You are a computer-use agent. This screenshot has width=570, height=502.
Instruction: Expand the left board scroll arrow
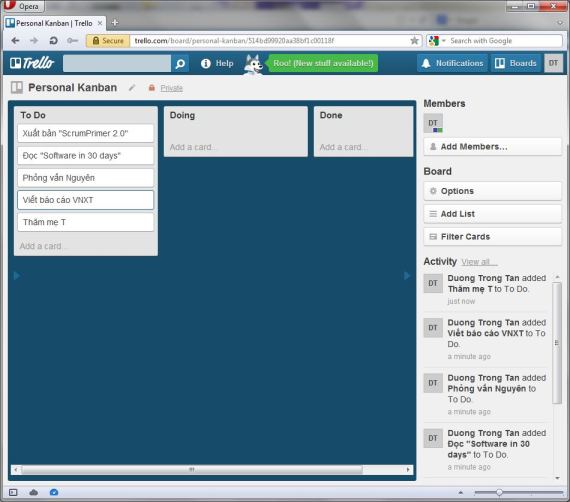pyautogui.click(x=16, y=276)
